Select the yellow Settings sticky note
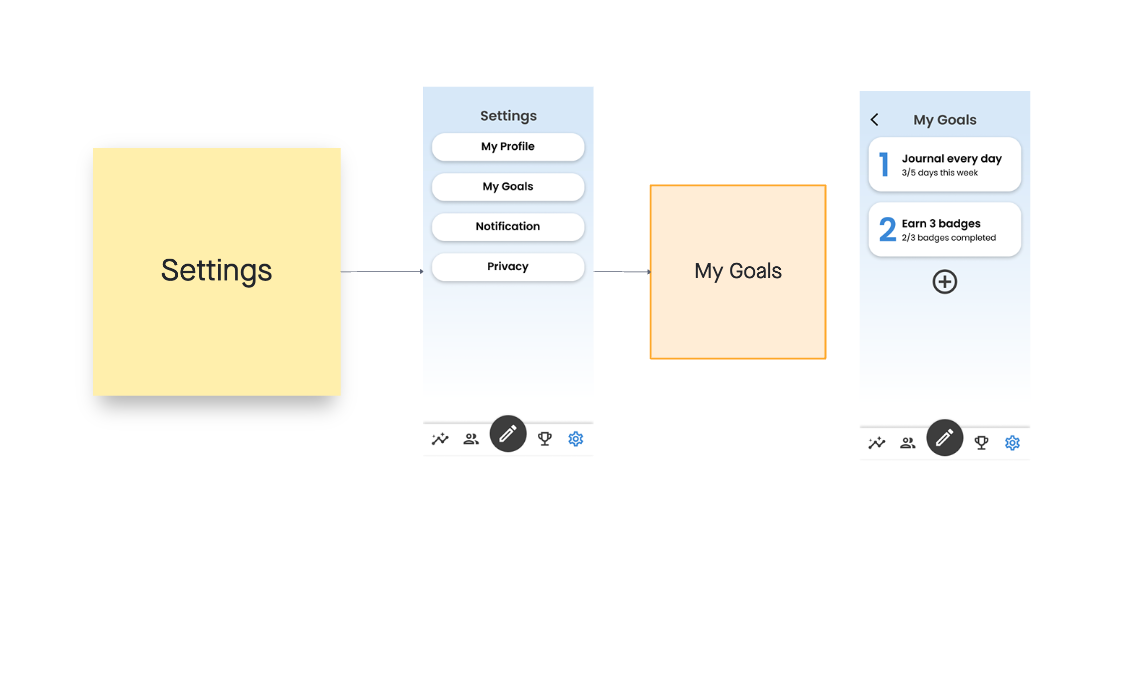Image resolution: width=1134 pixels, height=688 pixels. [x=217, y=271]
